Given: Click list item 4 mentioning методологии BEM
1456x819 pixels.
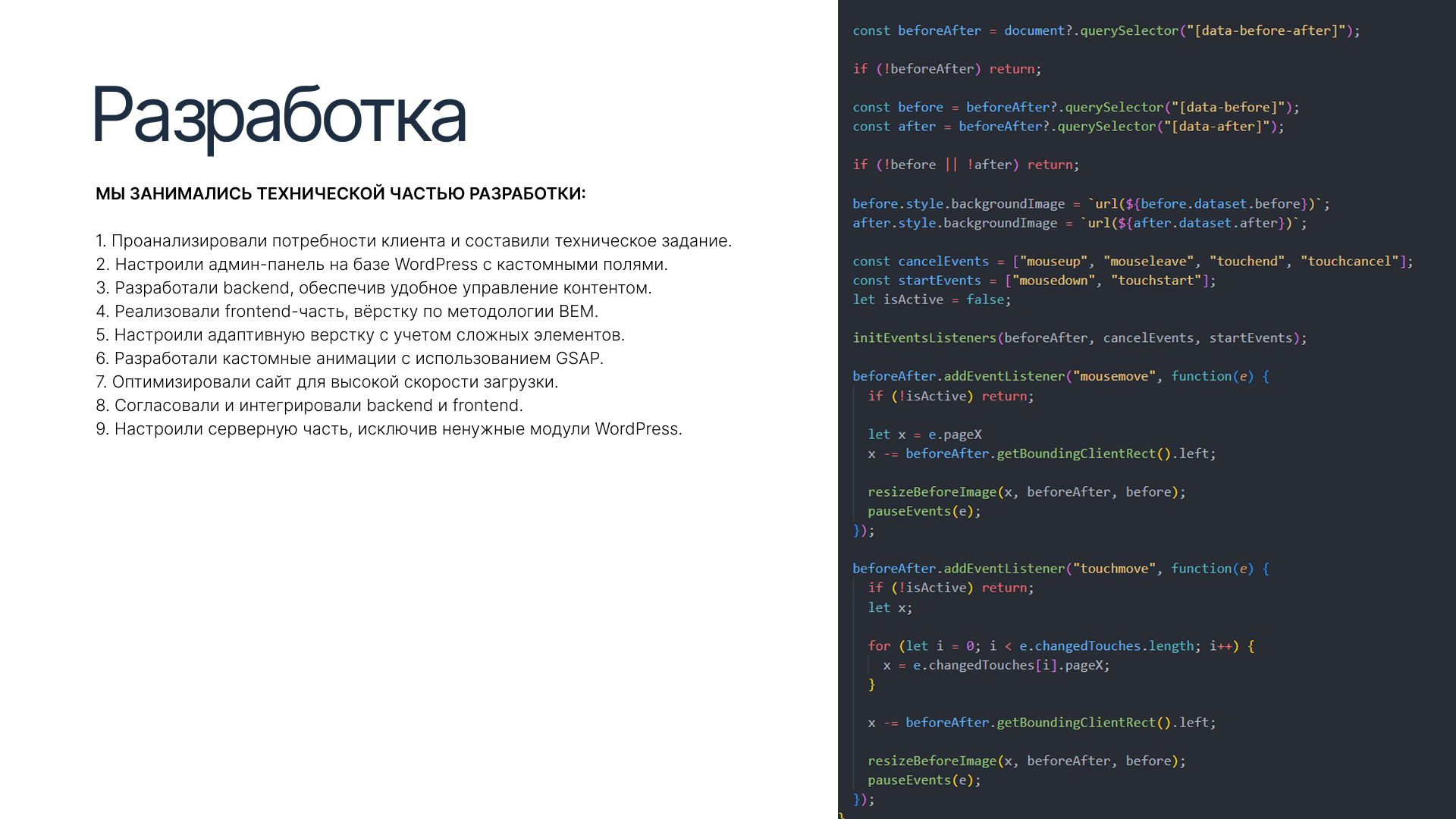Looking at the screenshot, I should pos(347,312).
